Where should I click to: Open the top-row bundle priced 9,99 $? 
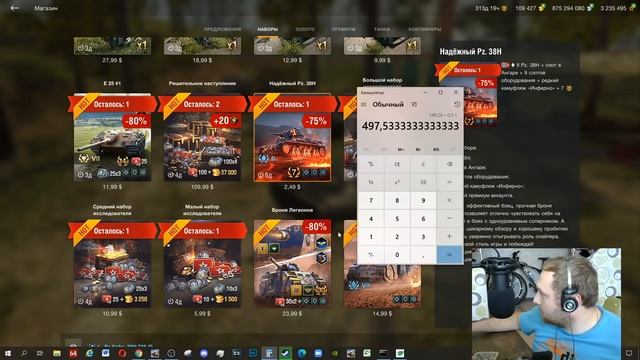[382, 46]
